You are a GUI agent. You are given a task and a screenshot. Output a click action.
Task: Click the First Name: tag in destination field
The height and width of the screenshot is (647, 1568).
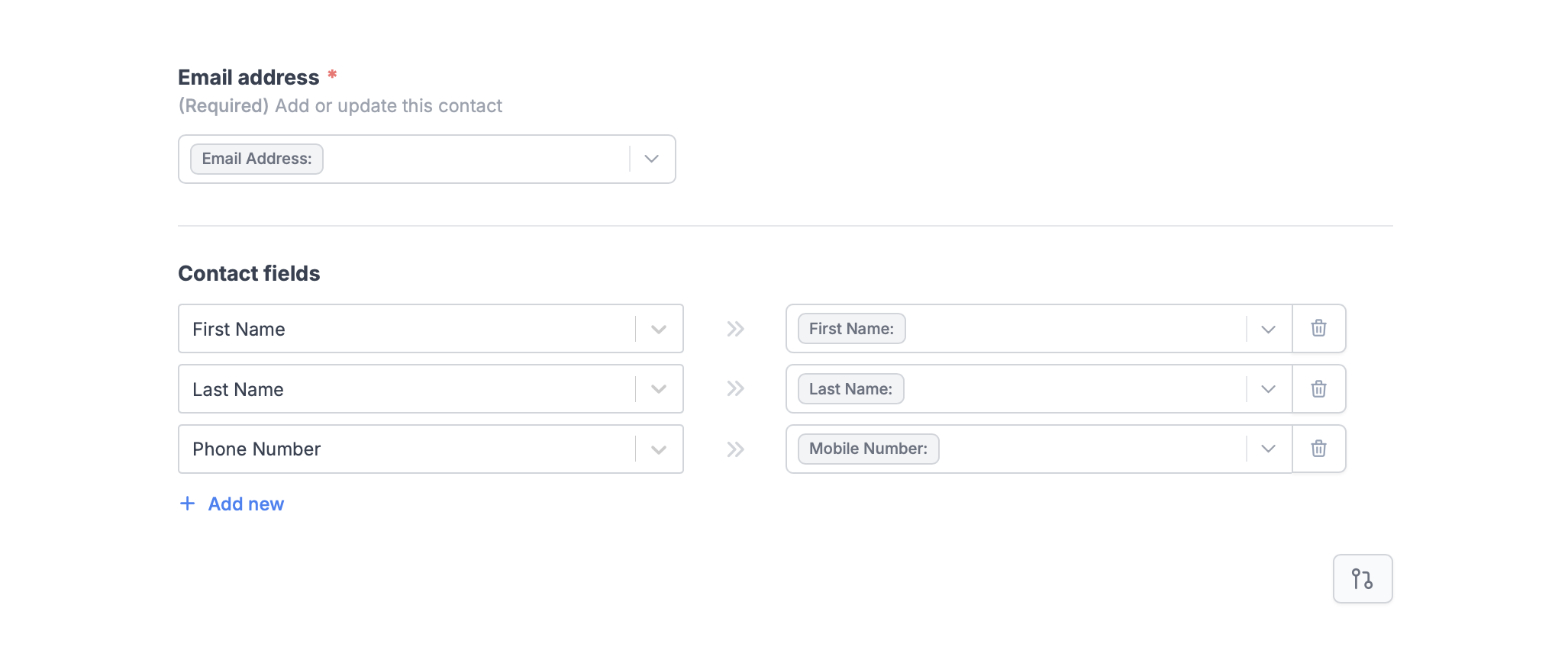850,328
